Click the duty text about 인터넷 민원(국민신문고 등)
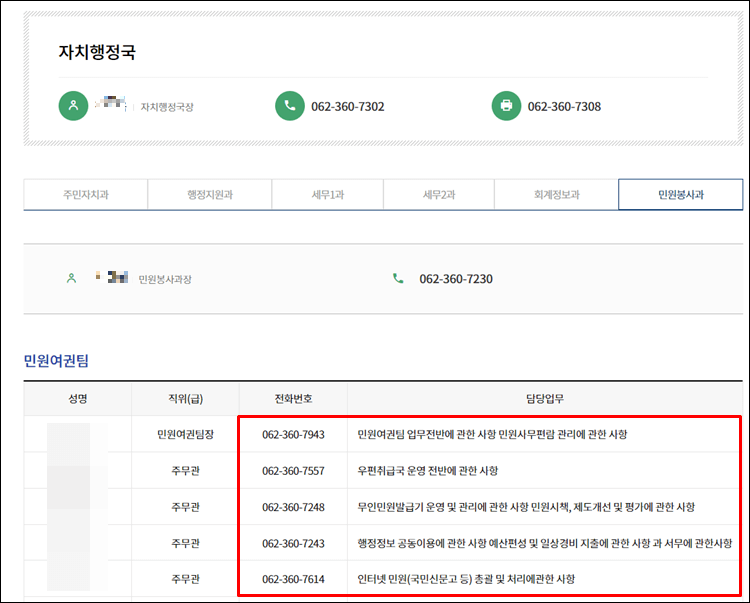 pos(466,580)
